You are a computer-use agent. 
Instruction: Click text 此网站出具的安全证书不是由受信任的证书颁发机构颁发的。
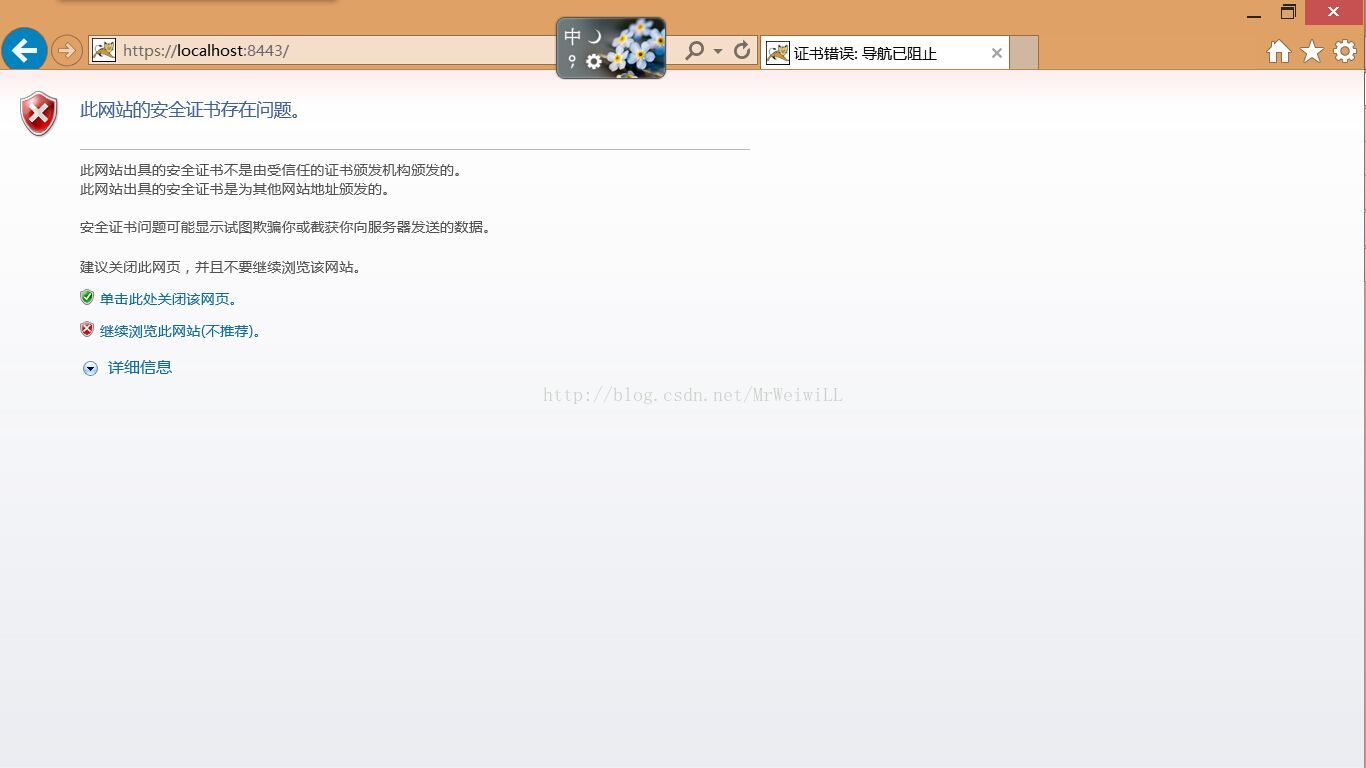[271, 170]
